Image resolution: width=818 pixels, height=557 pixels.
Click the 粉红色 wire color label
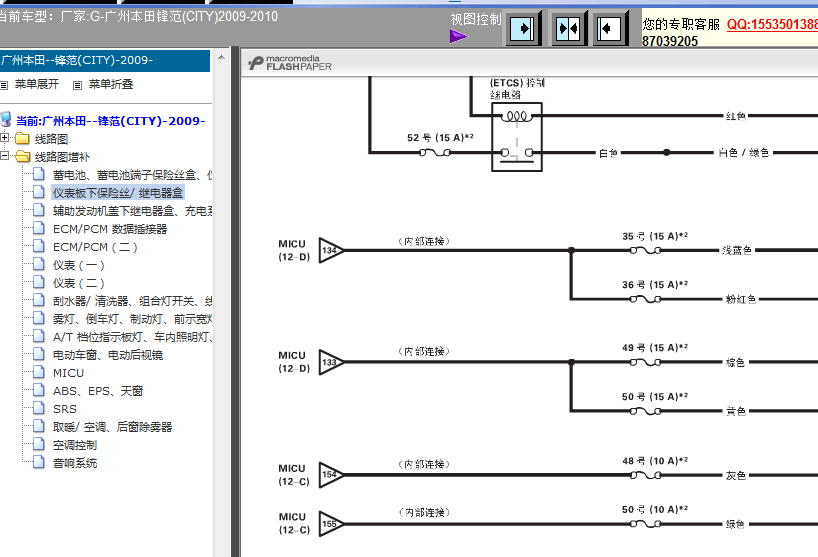[x=741, y=299]
